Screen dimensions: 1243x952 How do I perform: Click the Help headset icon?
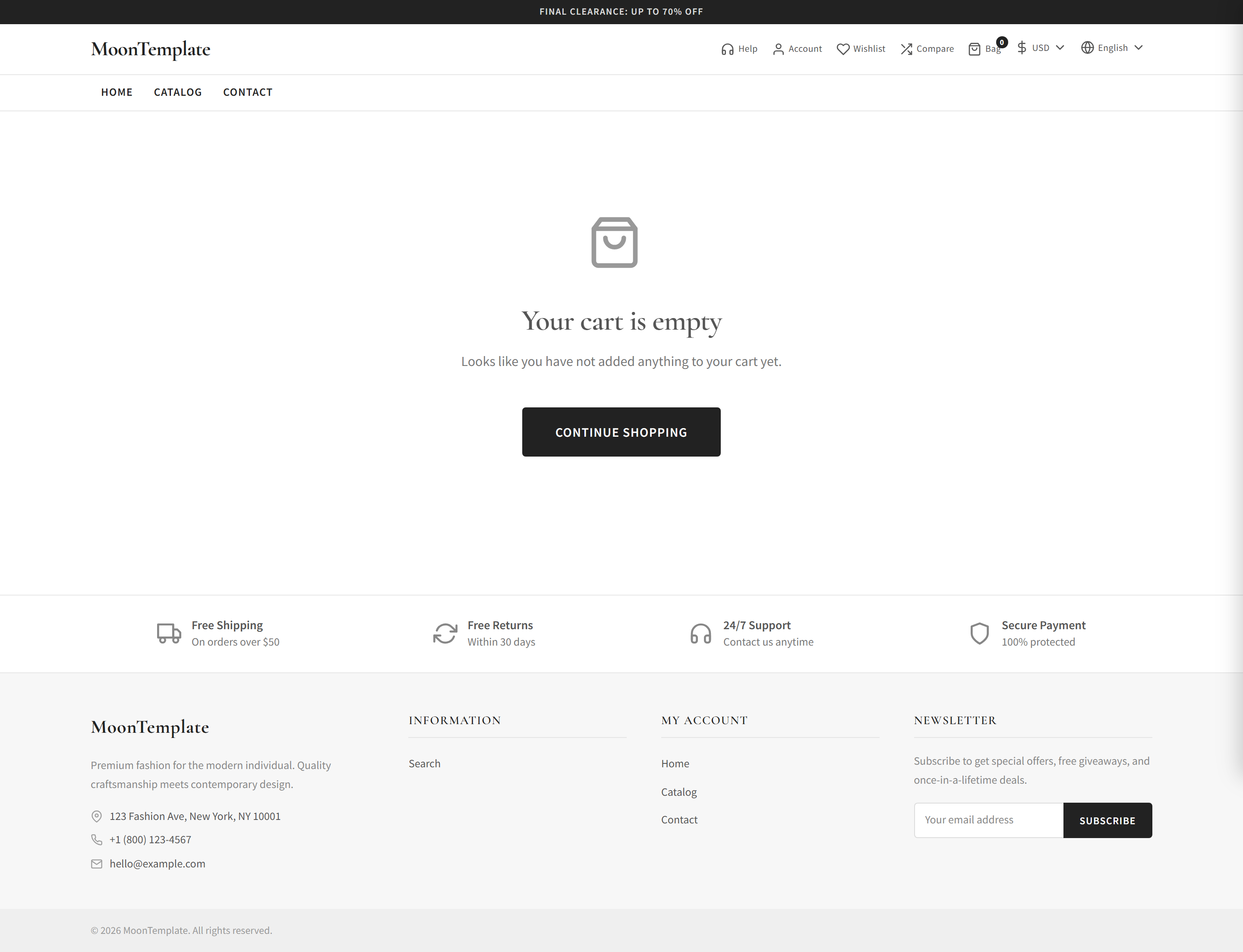coord(728,49)
